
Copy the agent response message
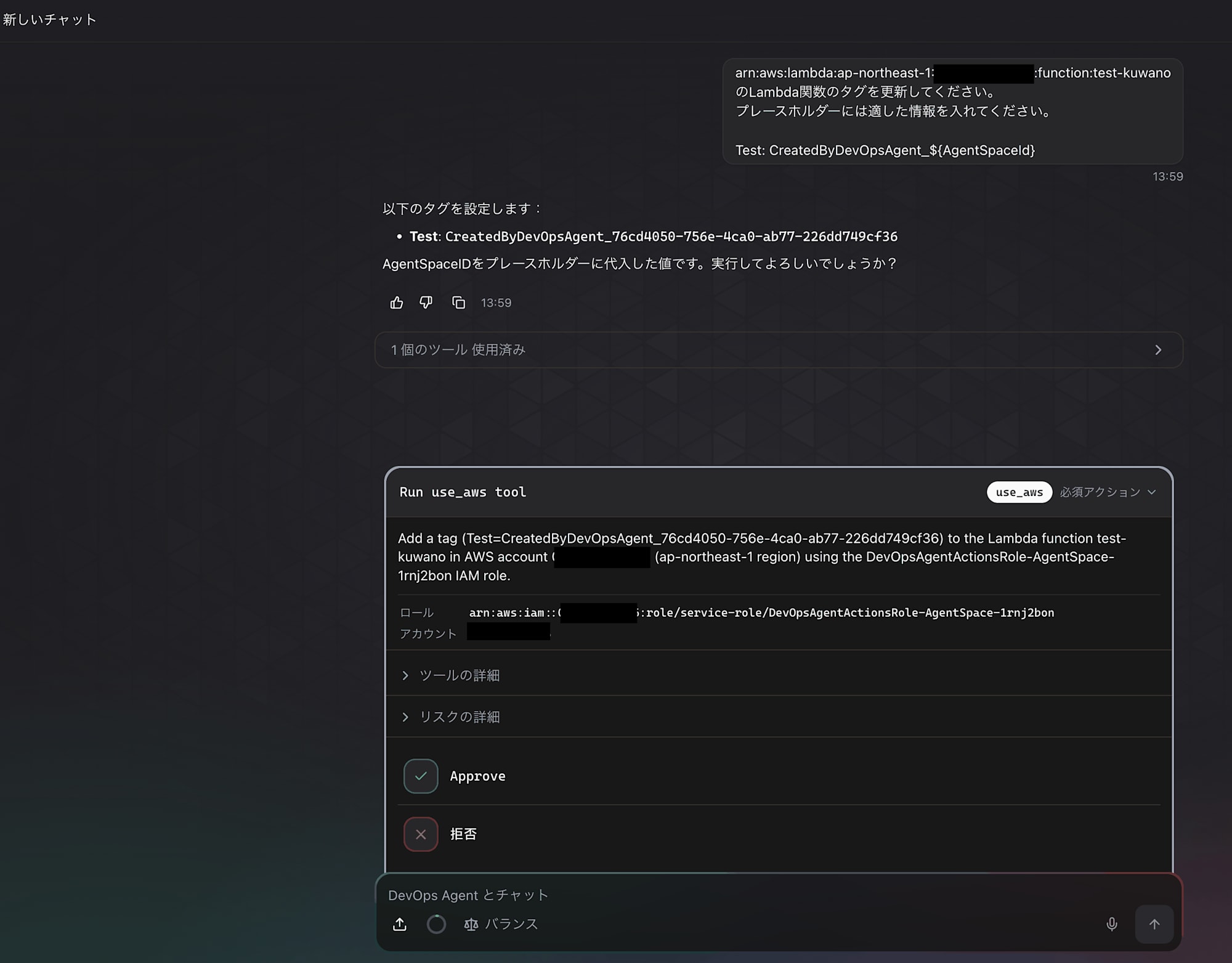pos(458,303)
